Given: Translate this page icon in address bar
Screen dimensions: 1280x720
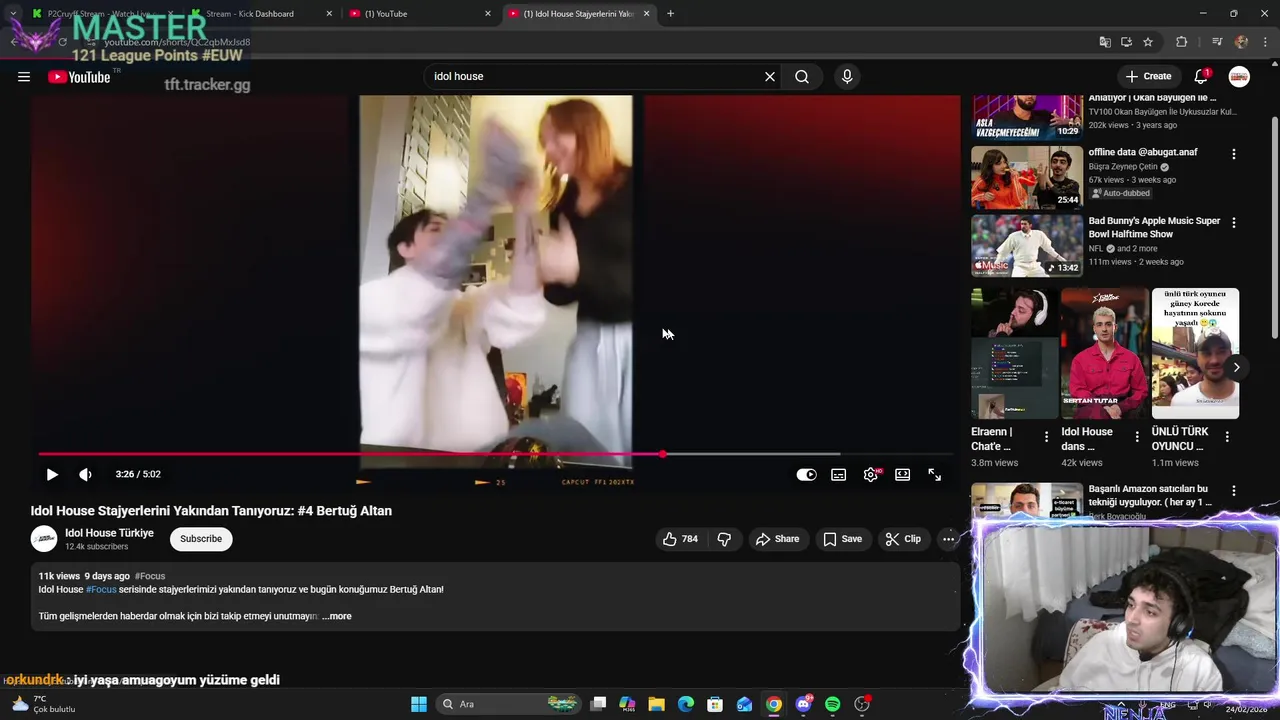Looking at the screenshot, I should pos(1105,42).
